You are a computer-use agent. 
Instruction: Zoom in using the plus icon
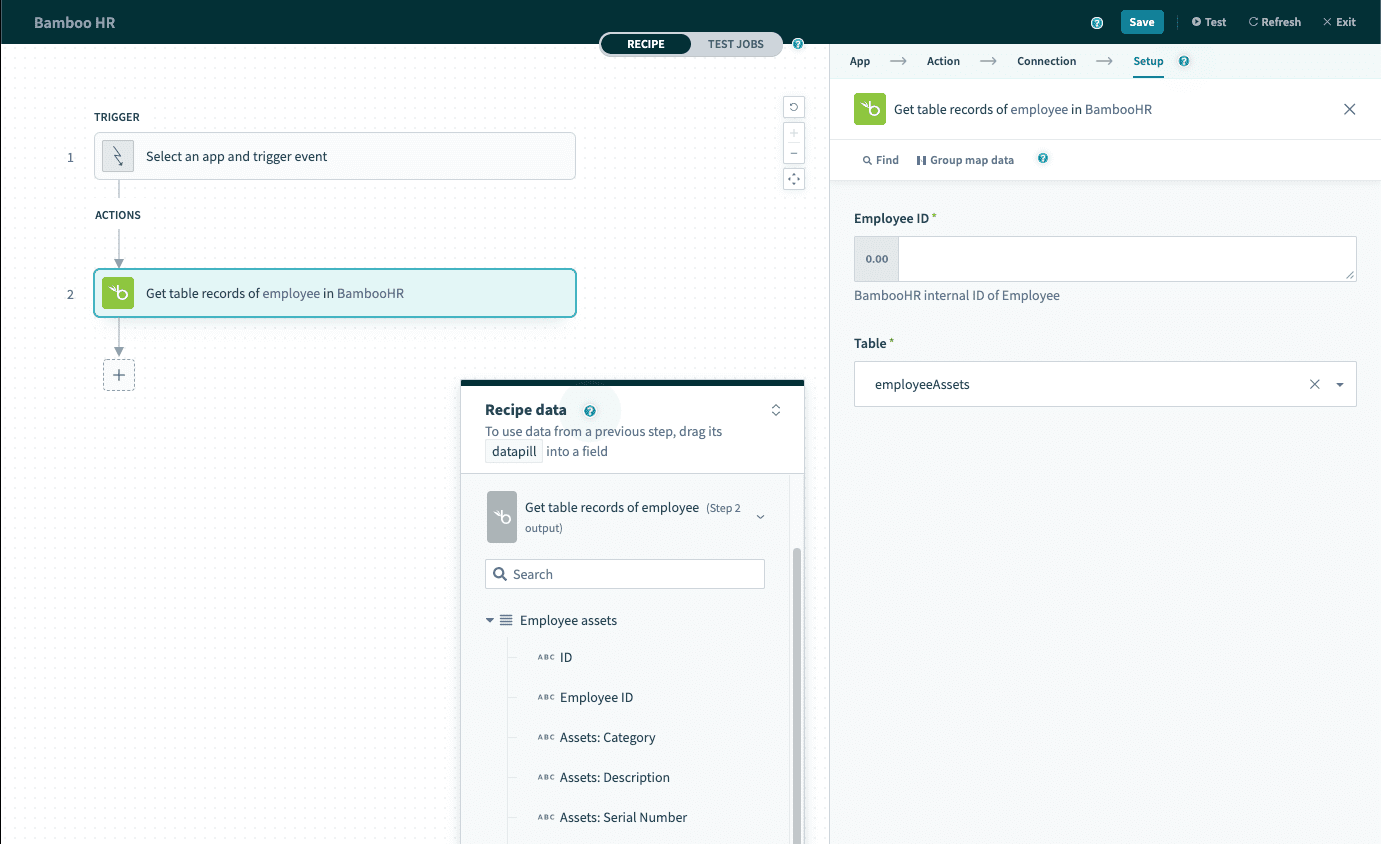793,131
